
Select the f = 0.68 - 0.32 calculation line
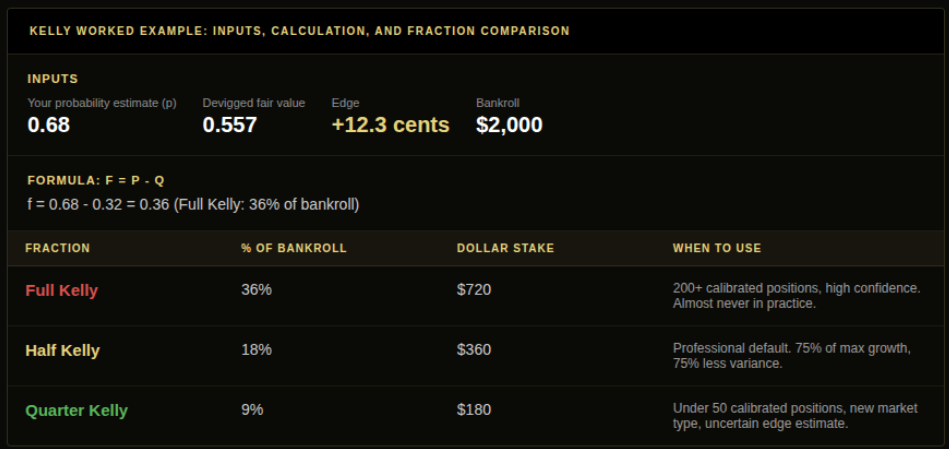(193, 205)
